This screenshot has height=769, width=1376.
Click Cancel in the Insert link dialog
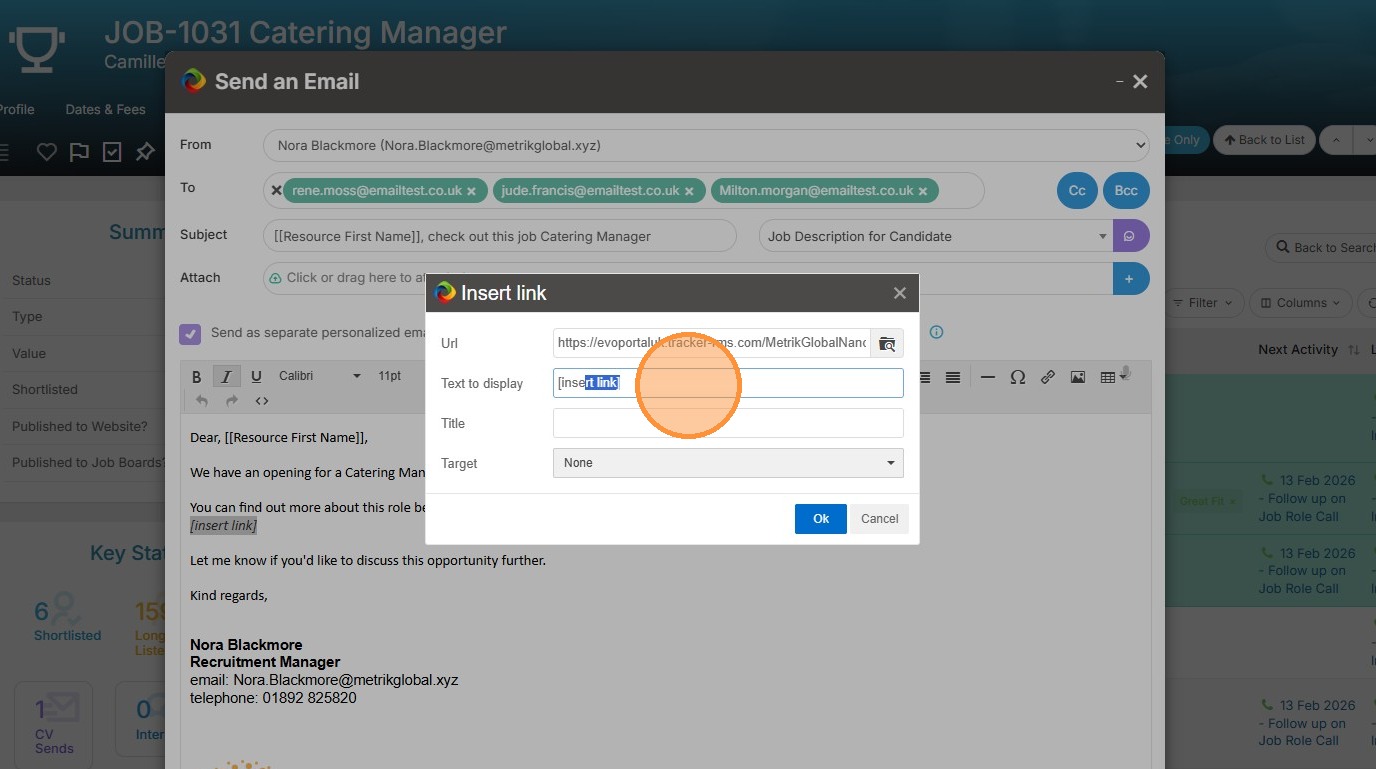pos(879,518)
